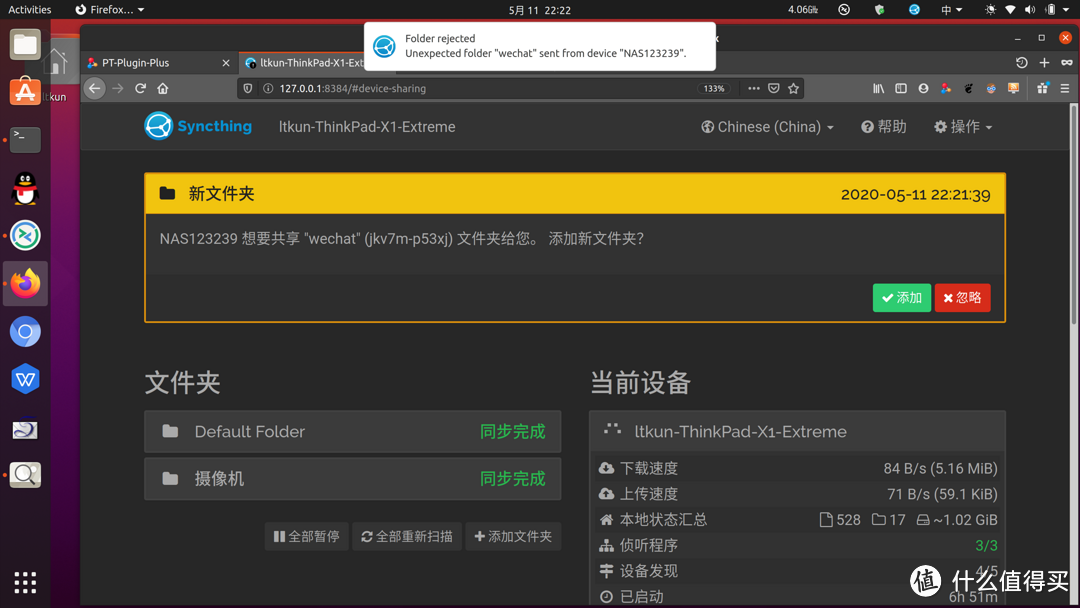The image size is (1080, 608).
Task: Click the 133% zoom indicator
Action: pyautogui.click(x=714, y=88)
